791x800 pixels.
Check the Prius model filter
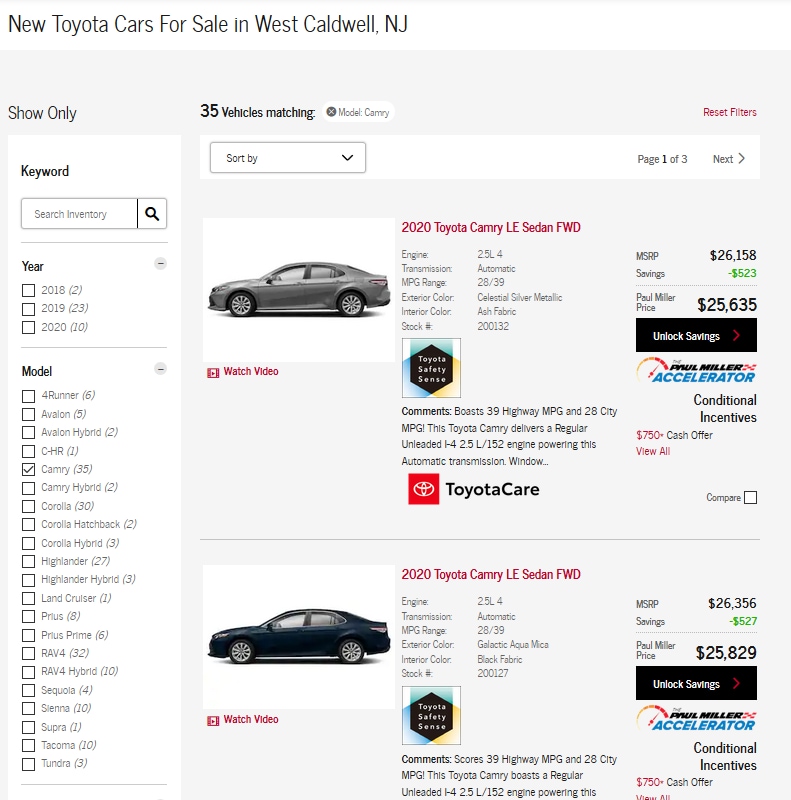(x=29, y=617)
